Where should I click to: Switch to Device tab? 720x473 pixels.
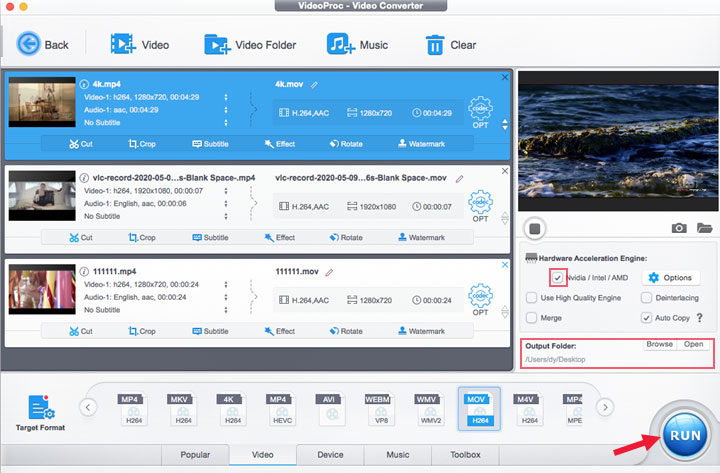tap(330, 455)
